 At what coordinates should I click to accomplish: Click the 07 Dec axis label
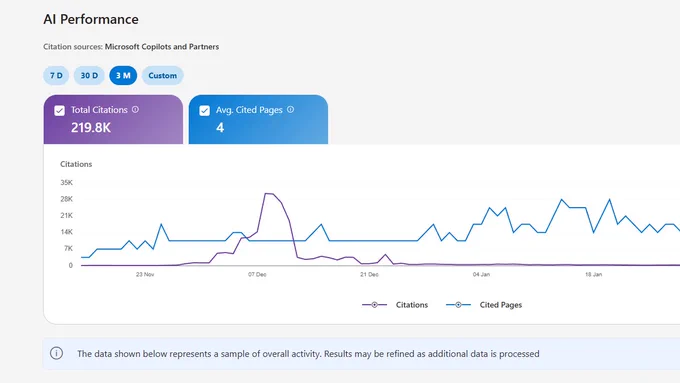coord(257,275)
